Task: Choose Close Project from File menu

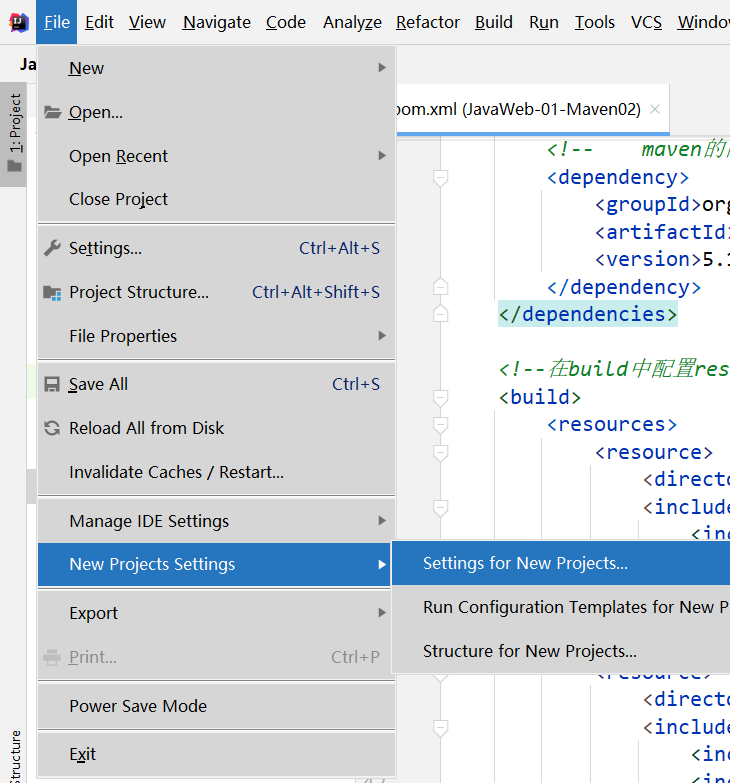Action: point(118,199)
